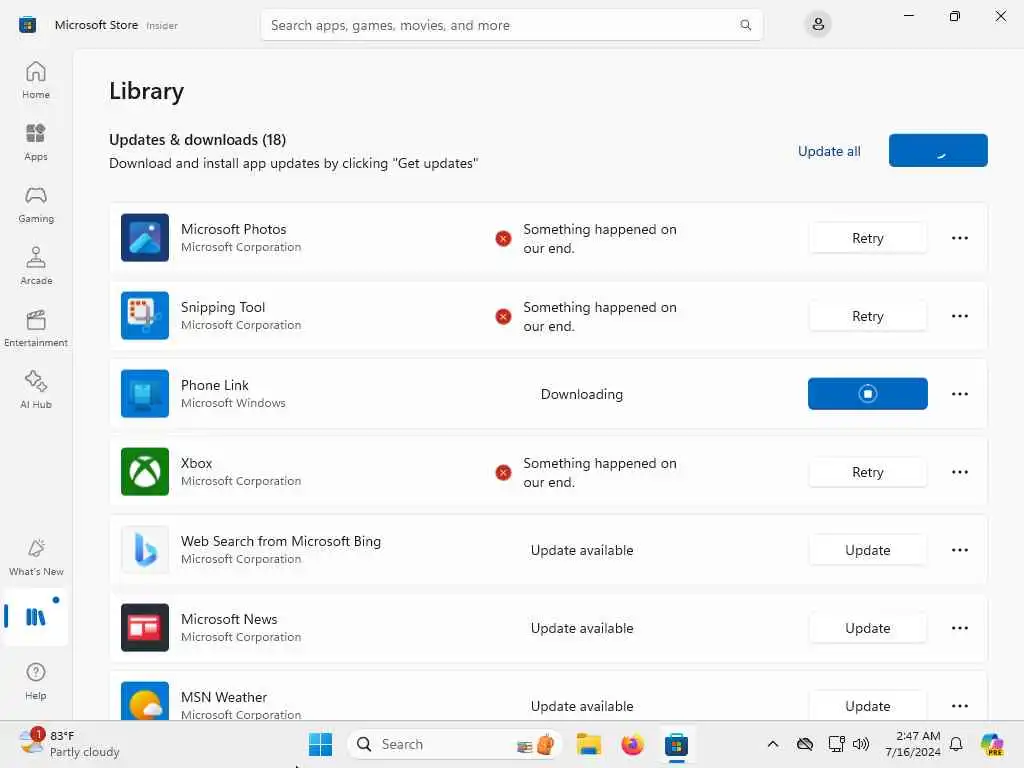Open more options for Xbox
The image size is (1024, 768).
pos(959,472)
